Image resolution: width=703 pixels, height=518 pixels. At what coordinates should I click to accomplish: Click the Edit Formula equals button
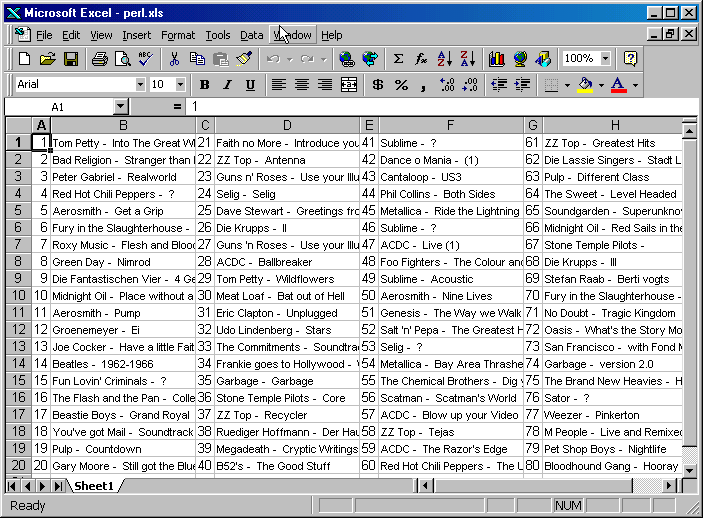pos(178,107)
